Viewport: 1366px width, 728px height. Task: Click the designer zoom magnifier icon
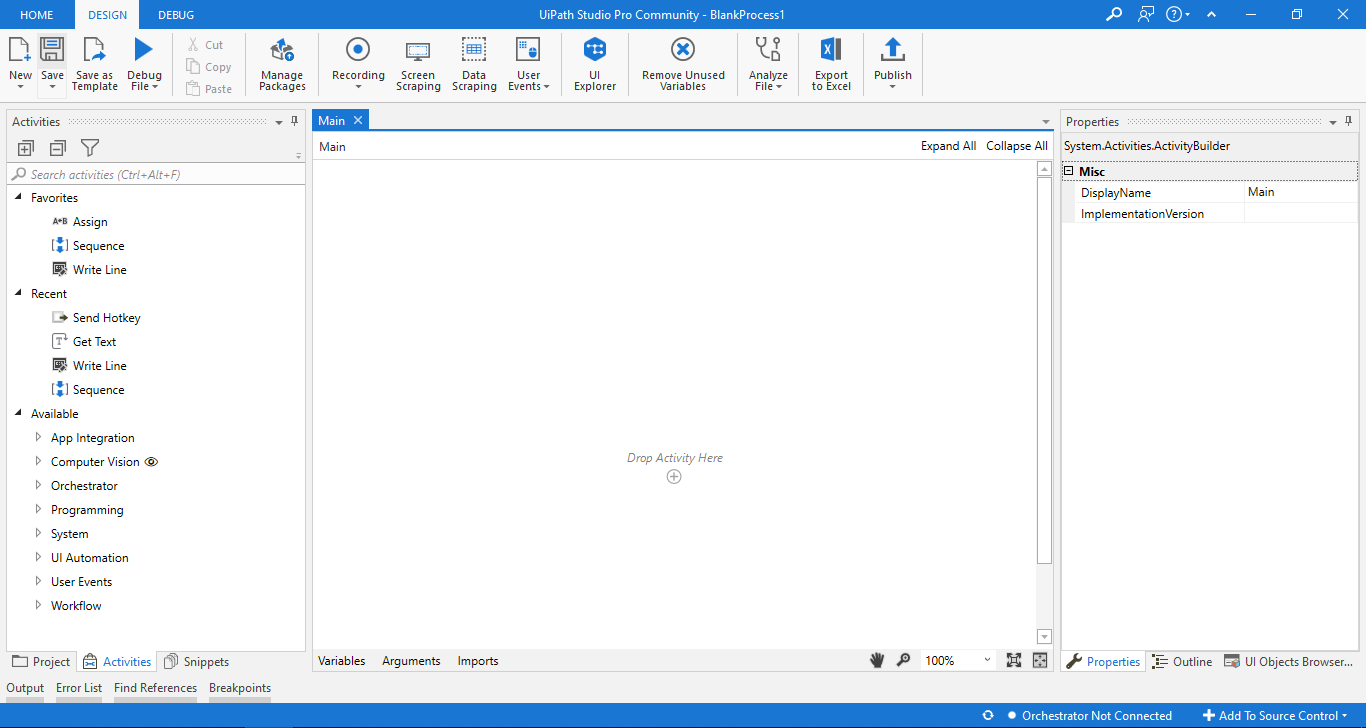903,660
